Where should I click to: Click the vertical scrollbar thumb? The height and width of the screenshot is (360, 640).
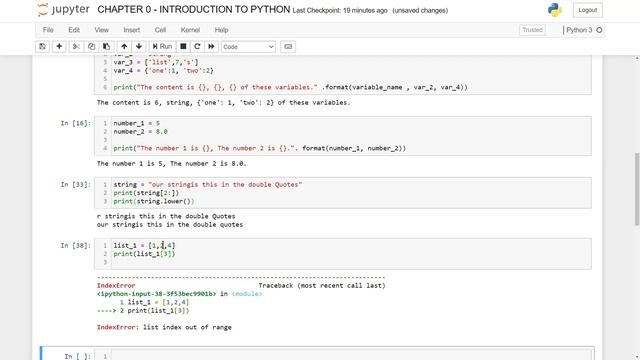(x=637, y=189)
